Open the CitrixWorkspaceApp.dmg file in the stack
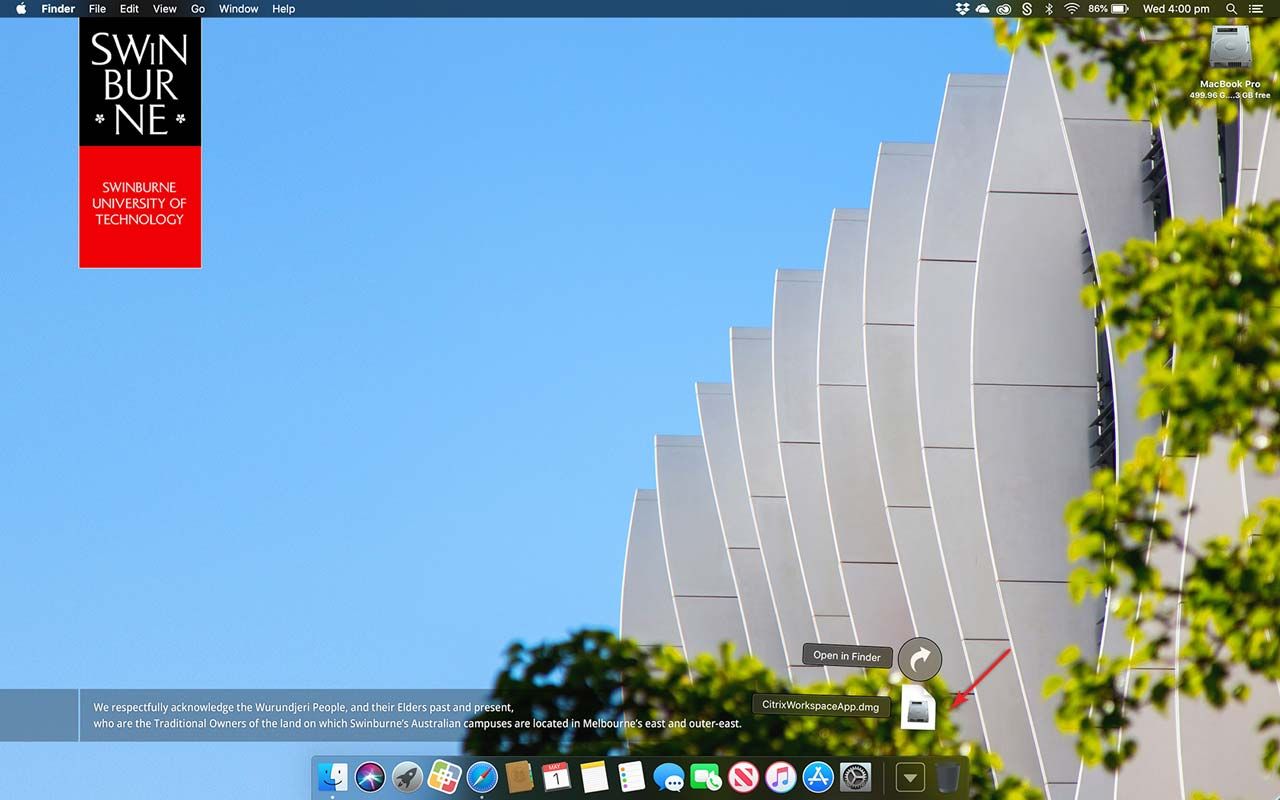Viewport: 1280px width, 800px height. point(918,707)
